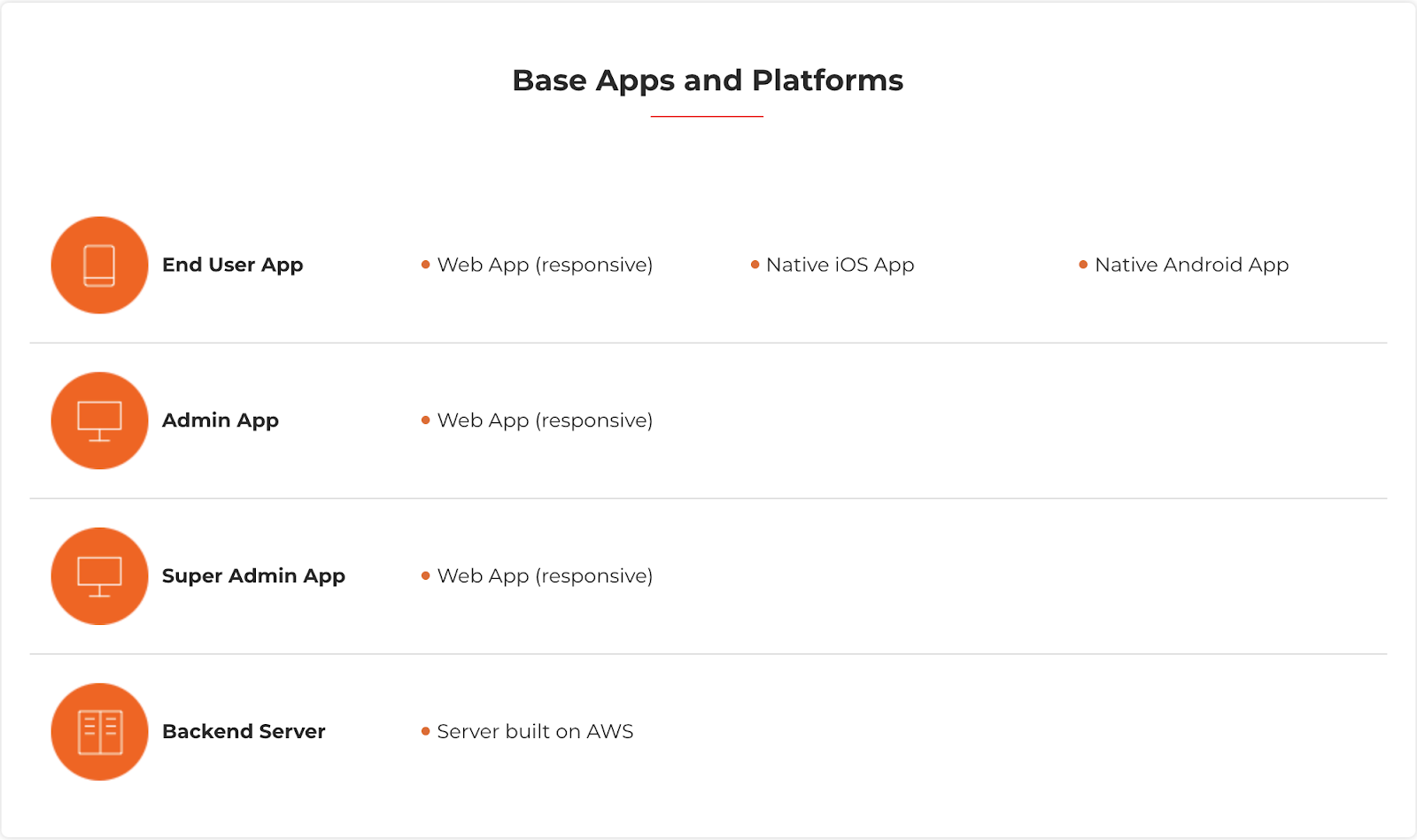Select Web App (responsive) in Super Admin row
Viewport: 1417px width, 840px height.
tap(545, 576)
